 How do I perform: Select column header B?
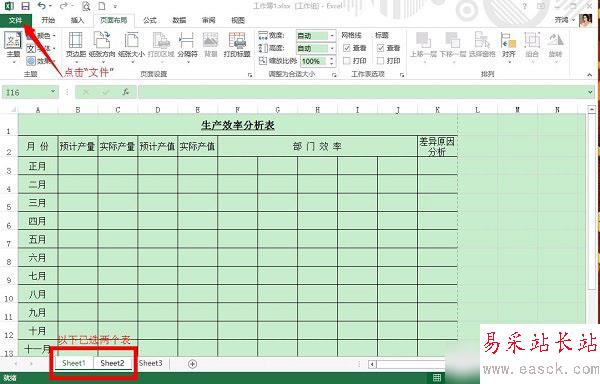tap(78, 110)
